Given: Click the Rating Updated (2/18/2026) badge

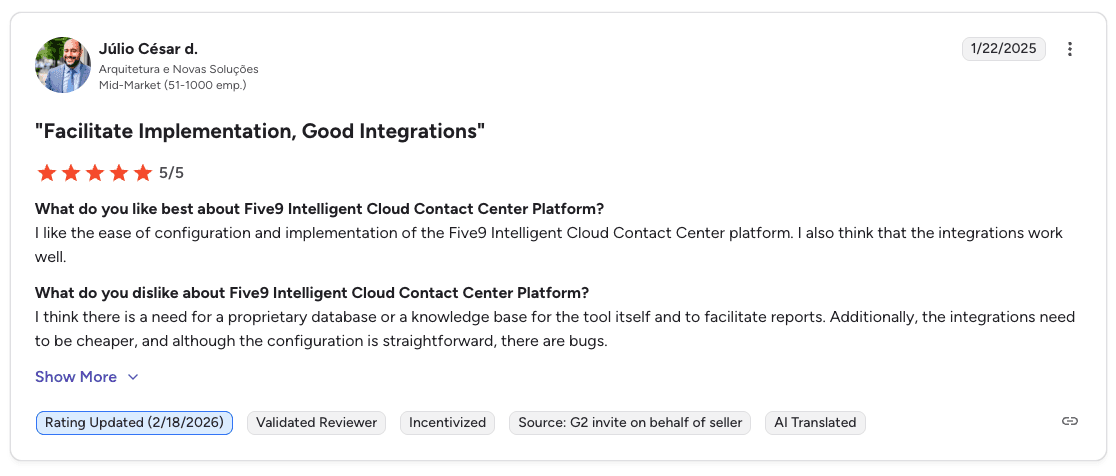Looking at the screenshot, I should point(134,422).
